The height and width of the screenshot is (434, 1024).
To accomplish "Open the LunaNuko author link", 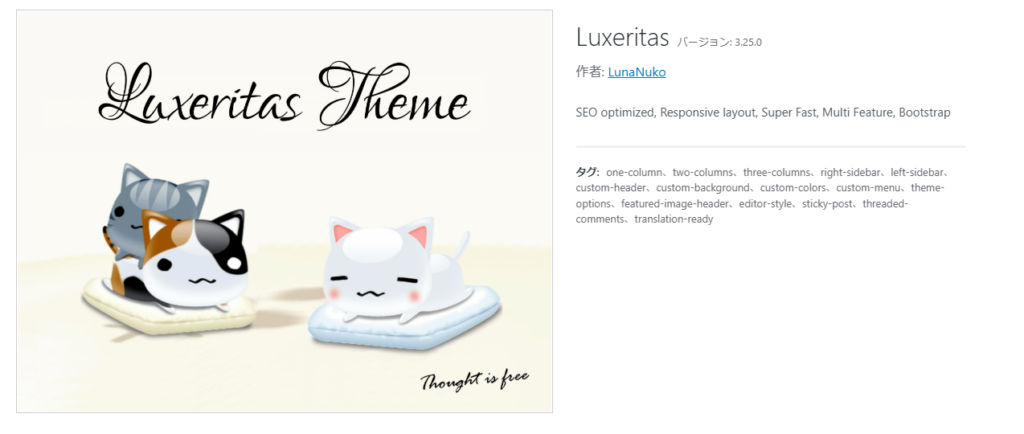I will pyautogui.click(x=637, y=72).
